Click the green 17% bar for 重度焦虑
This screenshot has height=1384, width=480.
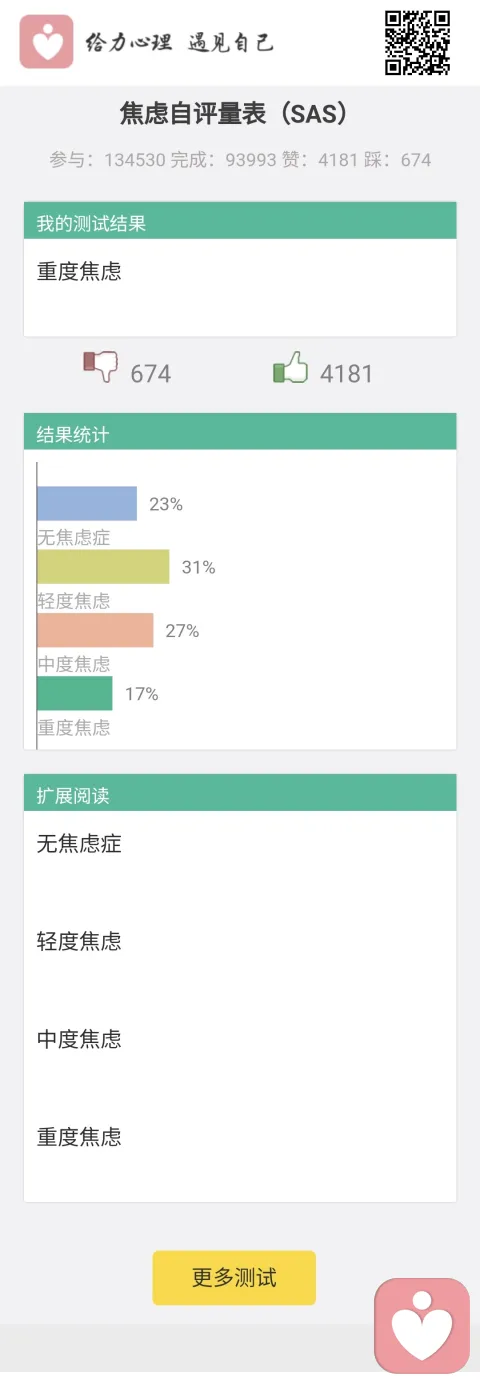[x=75, y=694]
